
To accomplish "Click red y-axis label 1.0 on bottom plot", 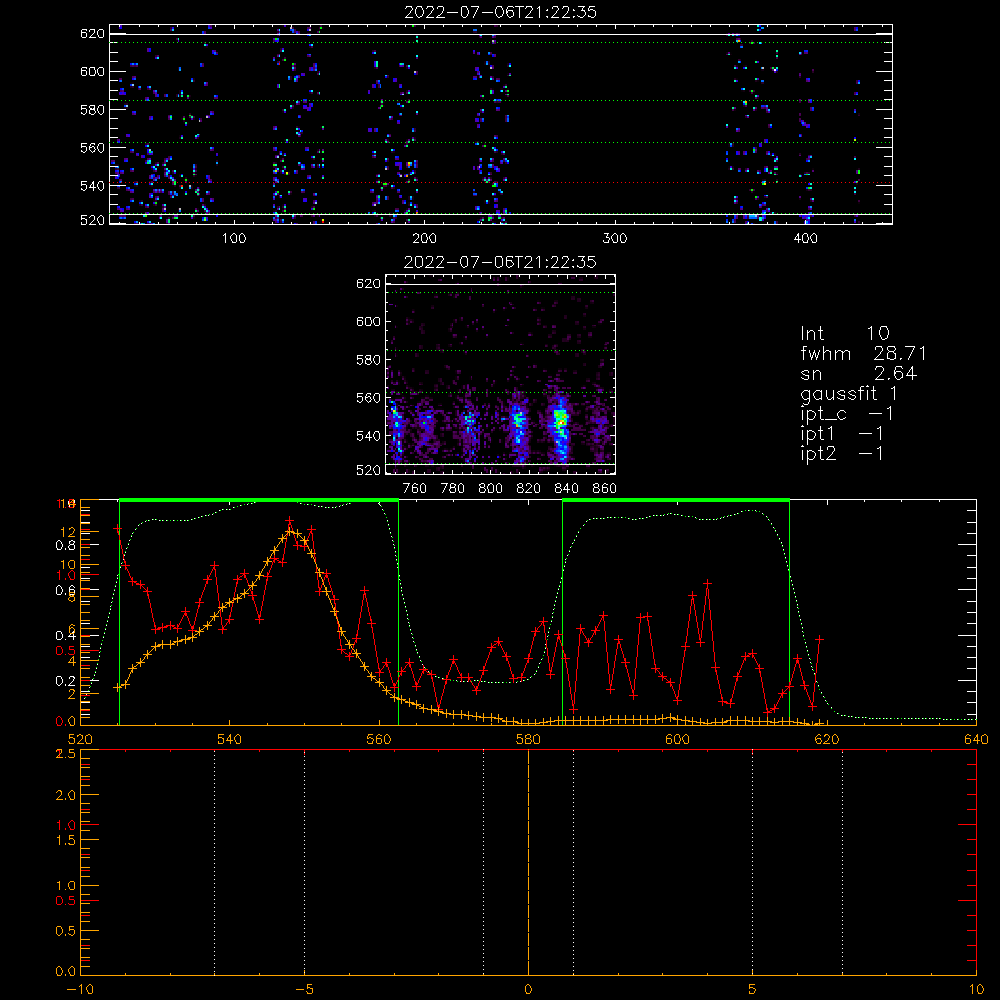I will [x=66, y=825].
